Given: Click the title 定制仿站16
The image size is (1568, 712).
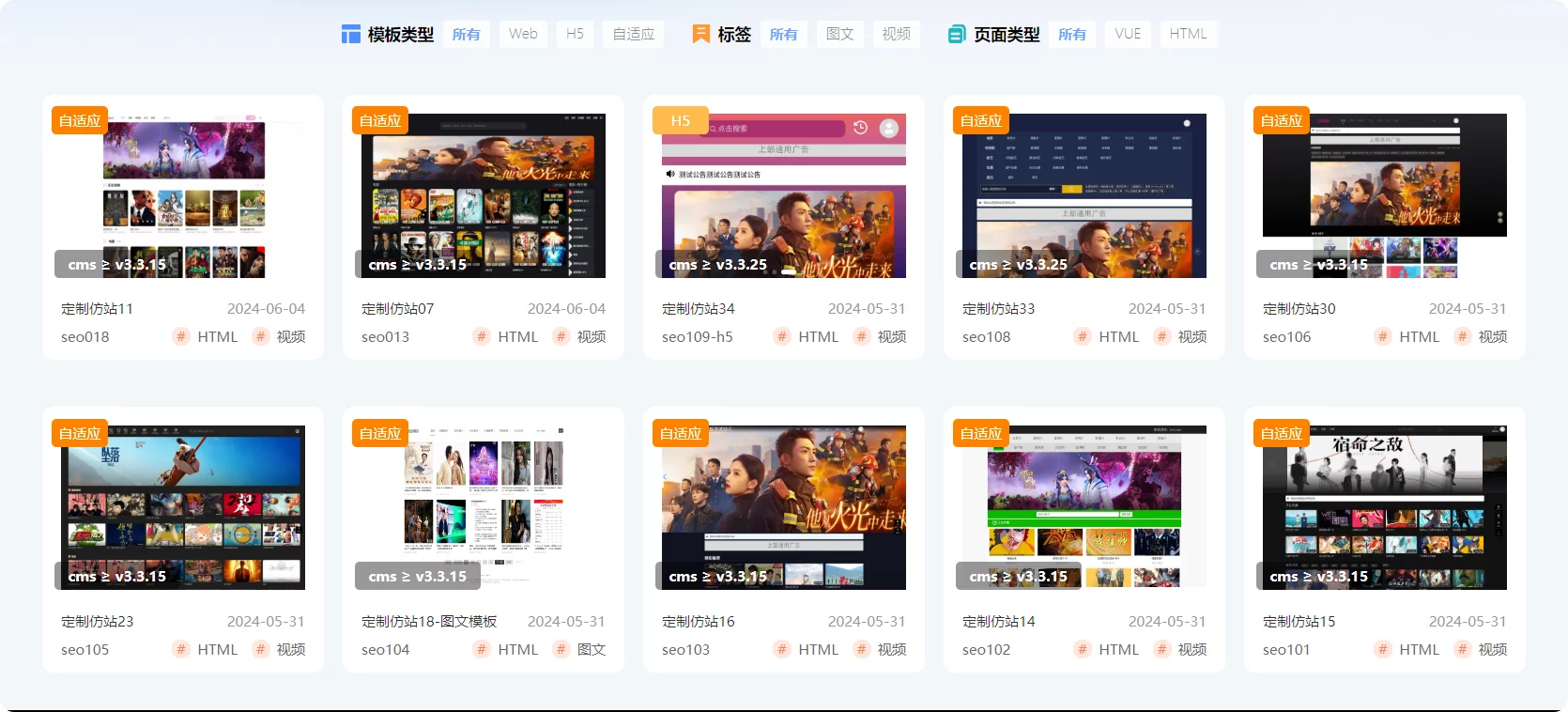Looking at the screenshot, I should click(x=699, y=621).
